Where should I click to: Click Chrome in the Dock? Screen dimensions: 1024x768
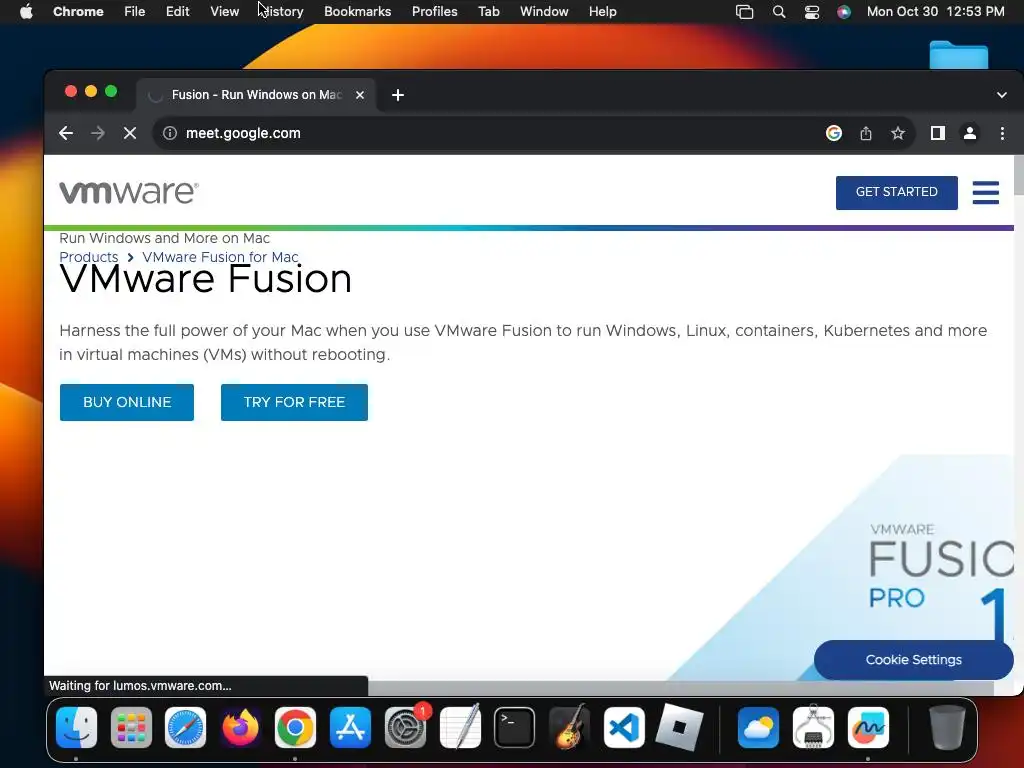coord(295,728)
